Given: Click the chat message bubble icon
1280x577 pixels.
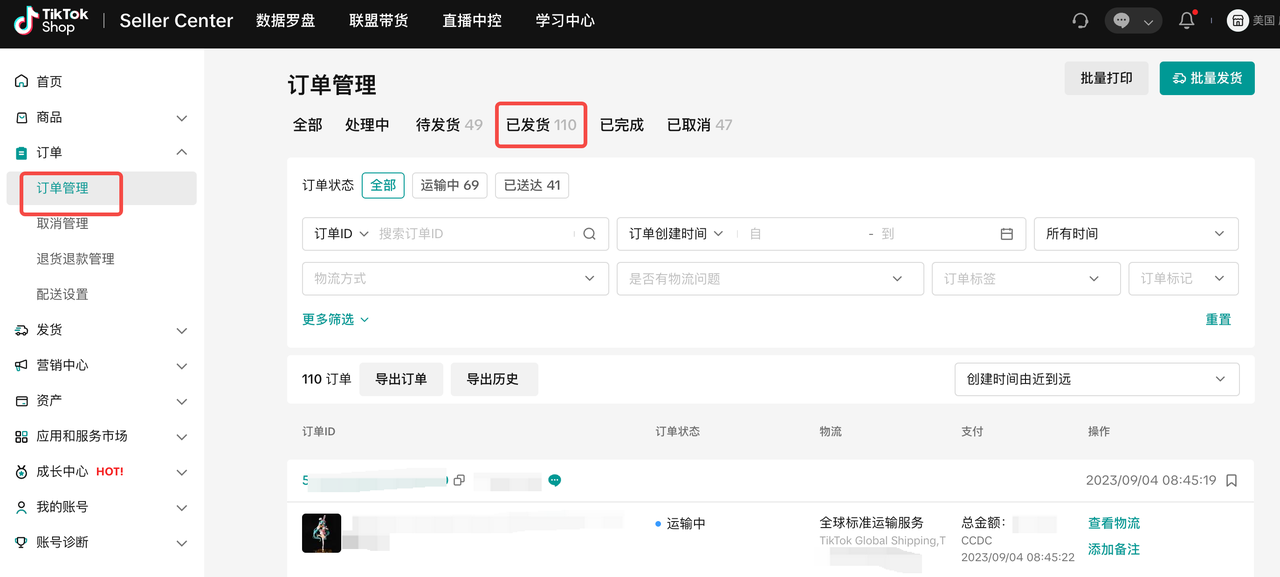Looking at the screenshot, I should click(x=1121, y=21).
